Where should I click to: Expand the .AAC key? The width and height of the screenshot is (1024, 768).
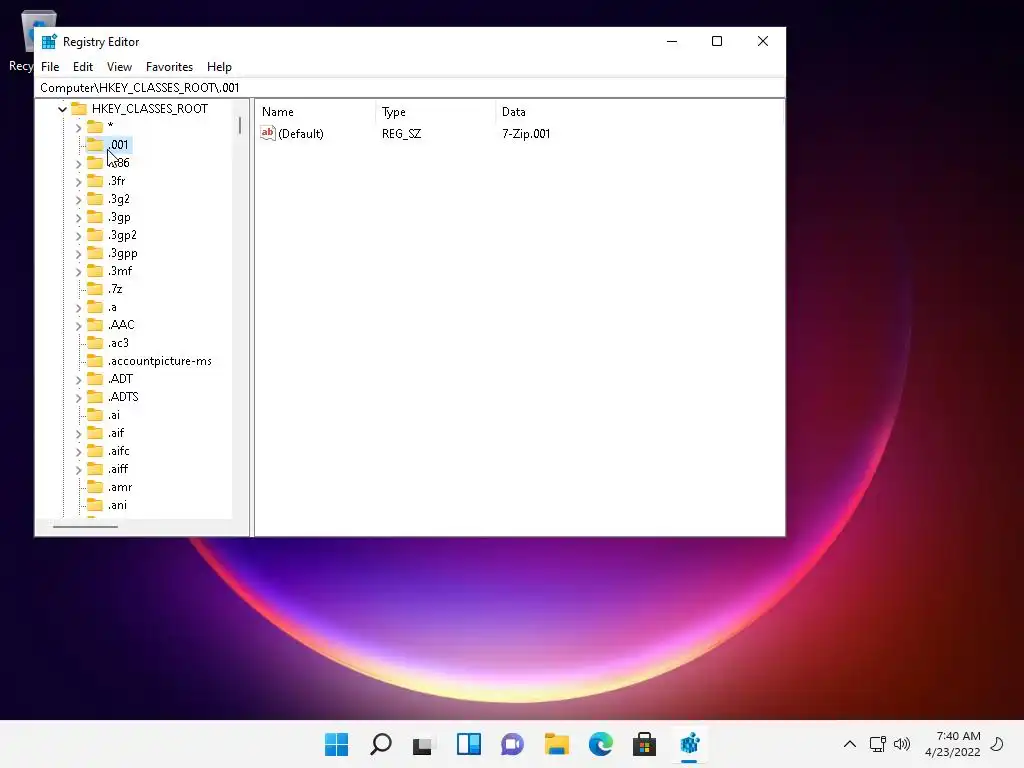point(78,325)
